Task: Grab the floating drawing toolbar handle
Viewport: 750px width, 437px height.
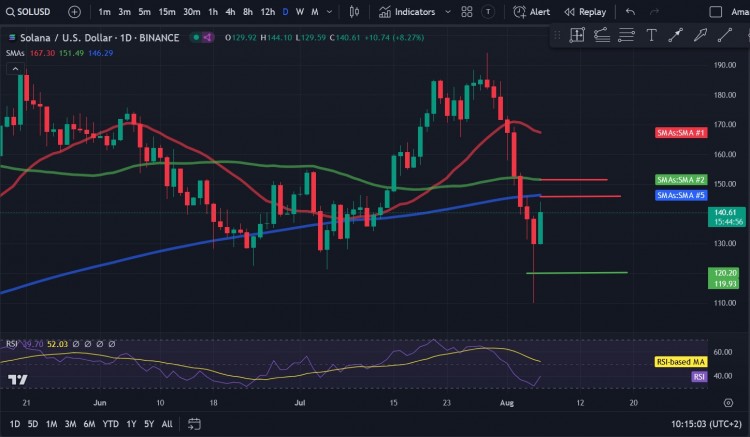Action: click(557, 35)
